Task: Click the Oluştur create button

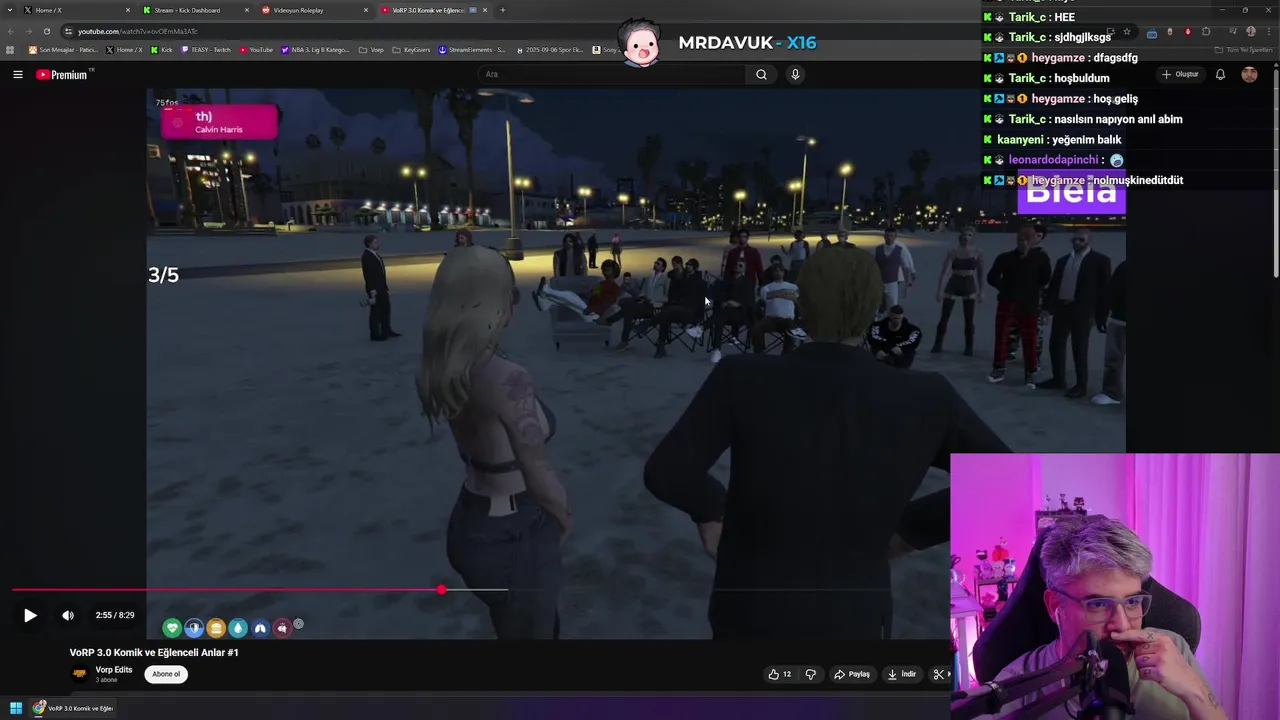Action: pyautogui.click(x=1180, y=74)
